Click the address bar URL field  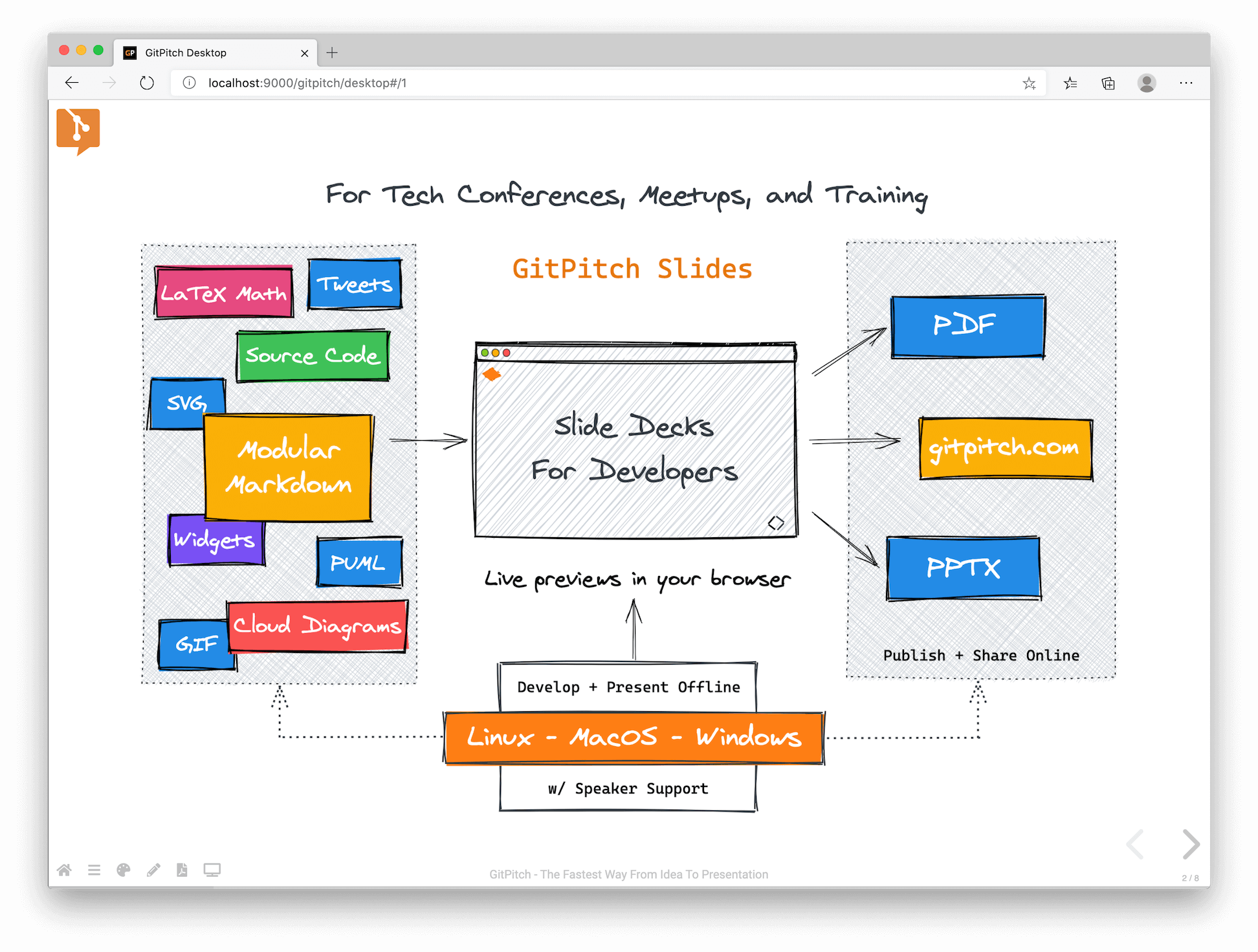pyautogui.click(x=608, y=83)
